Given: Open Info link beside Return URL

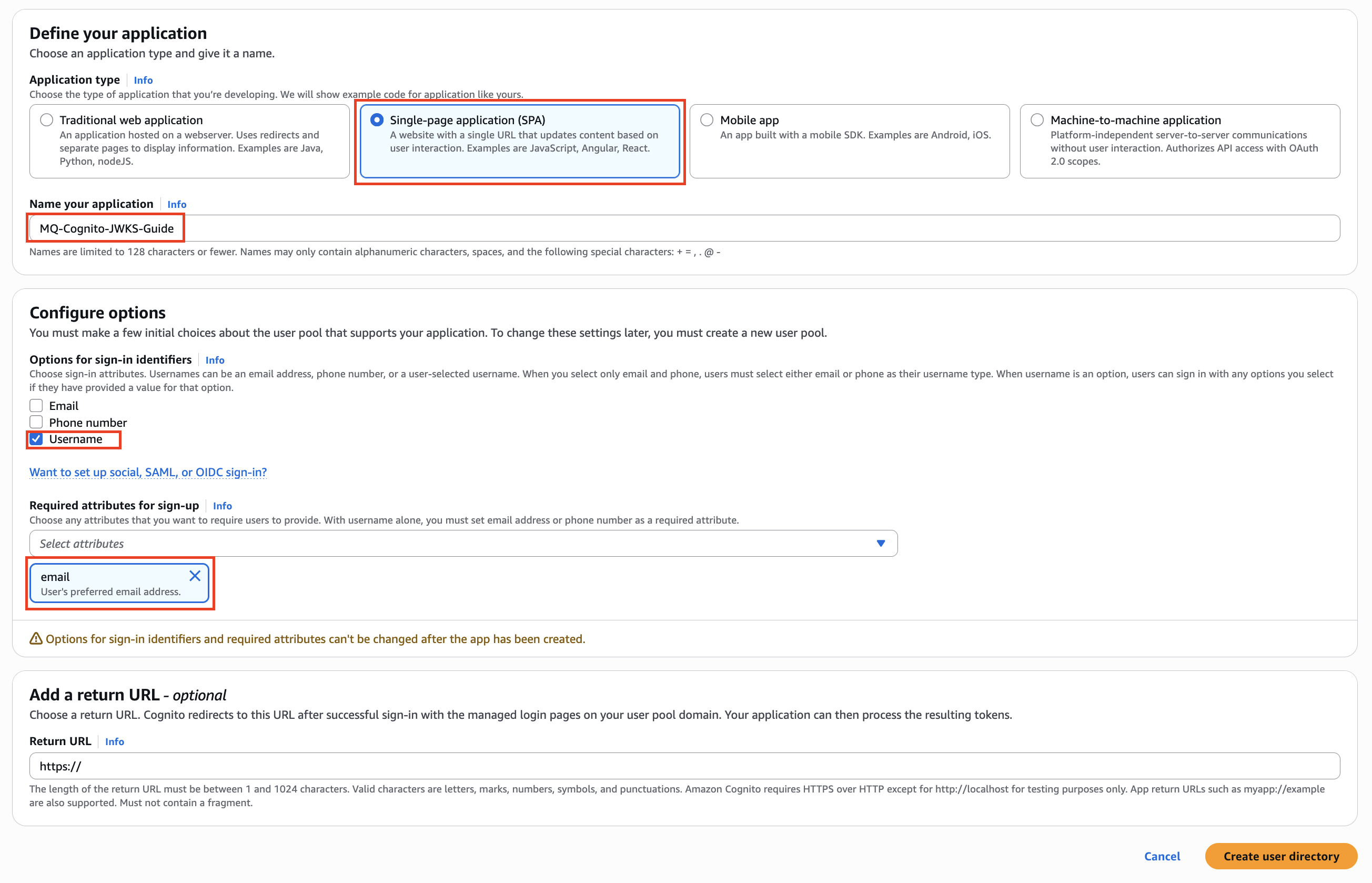Looking at the screenshot, I should pos(115,741).
